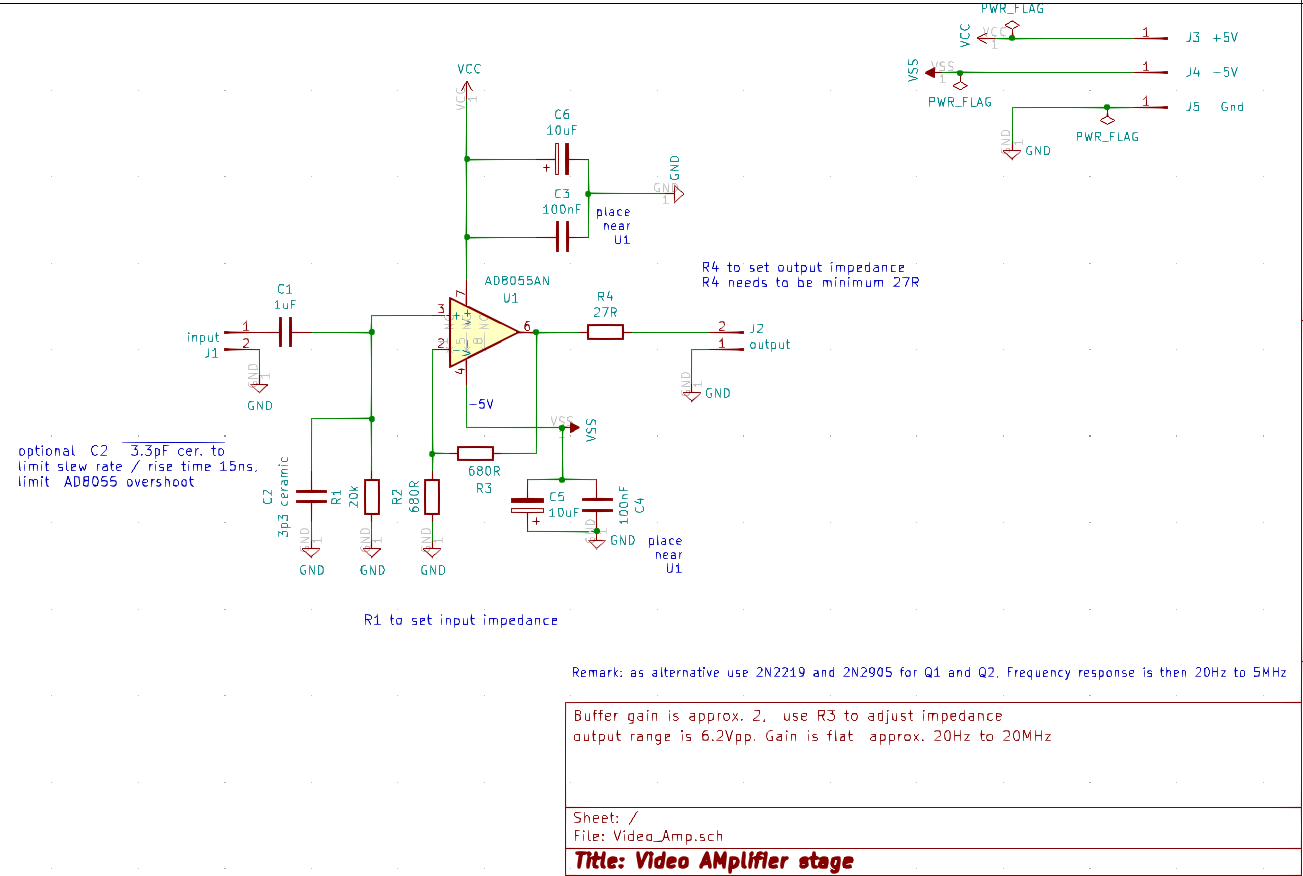1303x876 pixels.
Task: Click the C3 capacitor symbol
Action: (563, 237)
